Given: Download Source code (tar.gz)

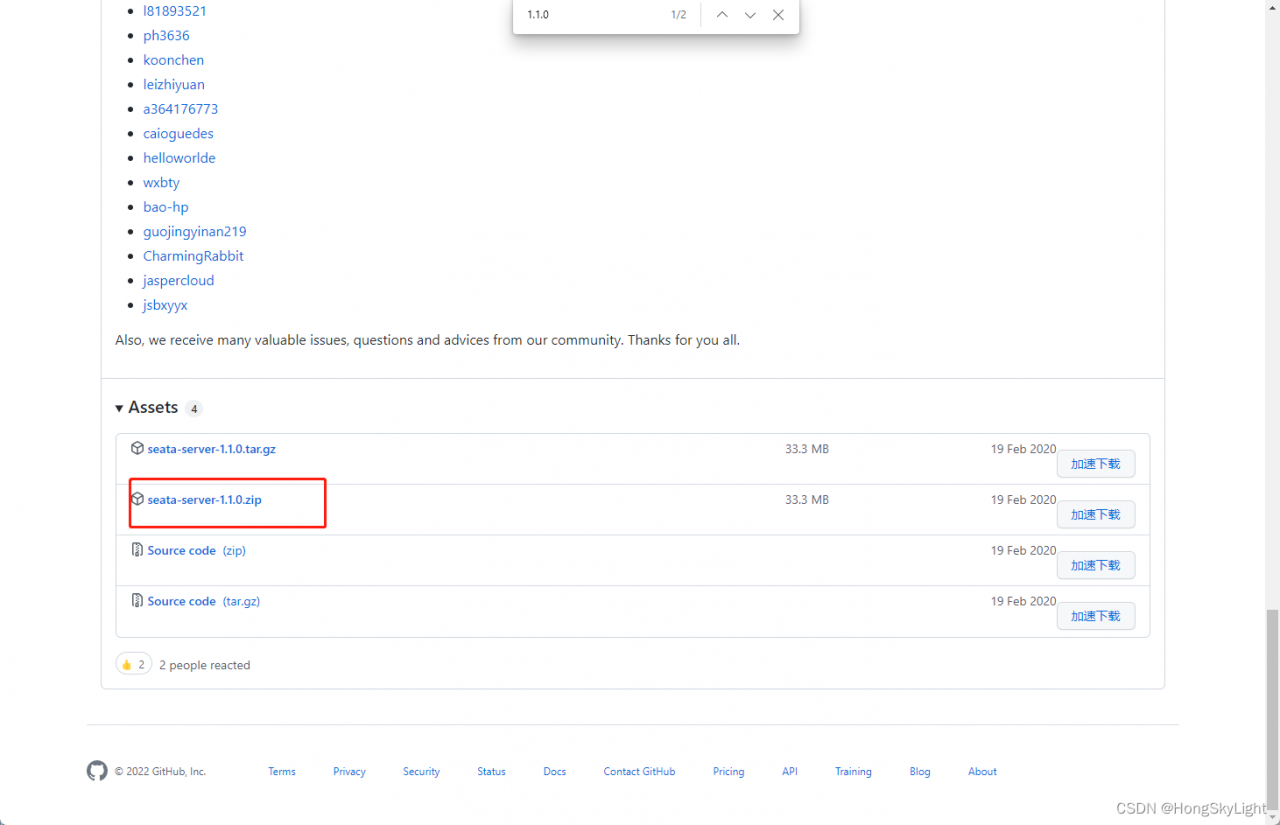Looking at the screenshot, I should (203, 602).
